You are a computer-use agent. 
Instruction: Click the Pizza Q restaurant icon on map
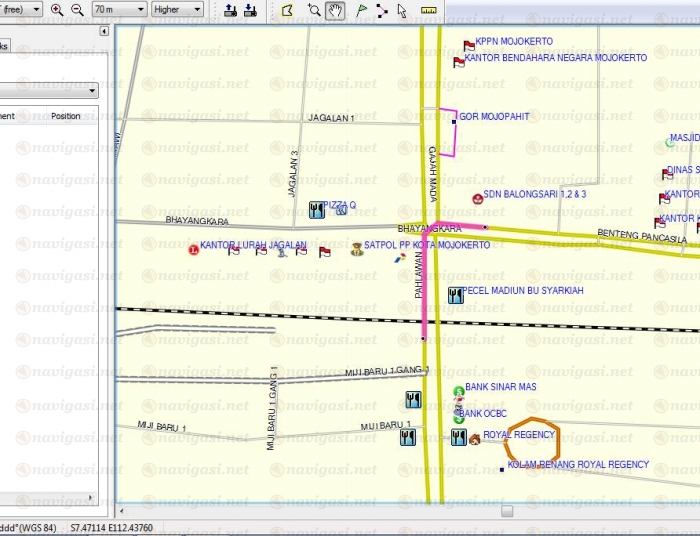tap(317, 210)
